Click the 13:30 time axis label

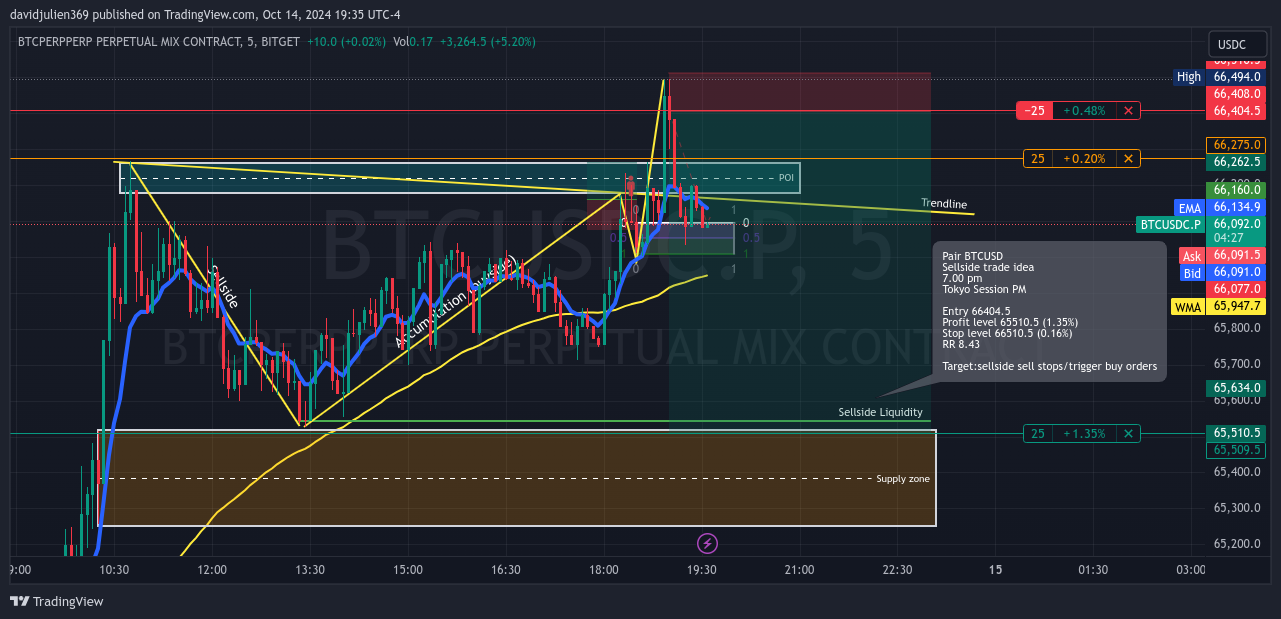[310, 570]
